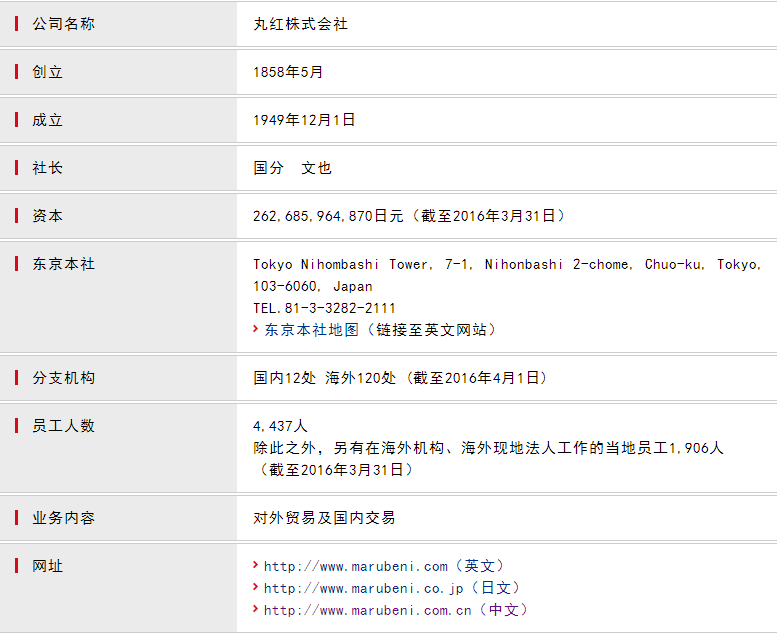This screenshot has height=637, width=777.
Task: Click the company name 丸红株式会社 text
Action: tap(300, 24)
